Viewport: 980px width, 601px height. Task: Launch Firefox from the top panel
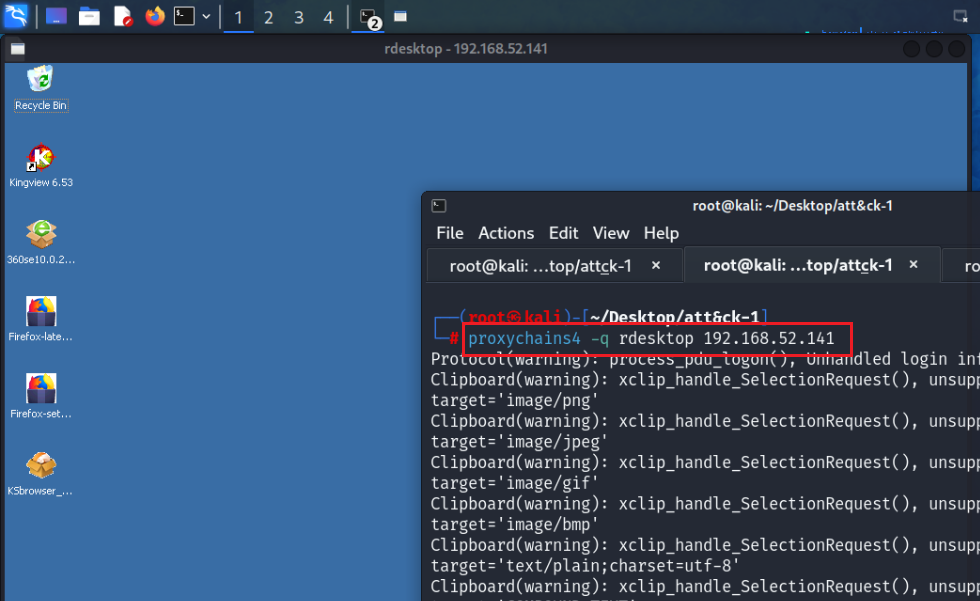tap(154, 17)
